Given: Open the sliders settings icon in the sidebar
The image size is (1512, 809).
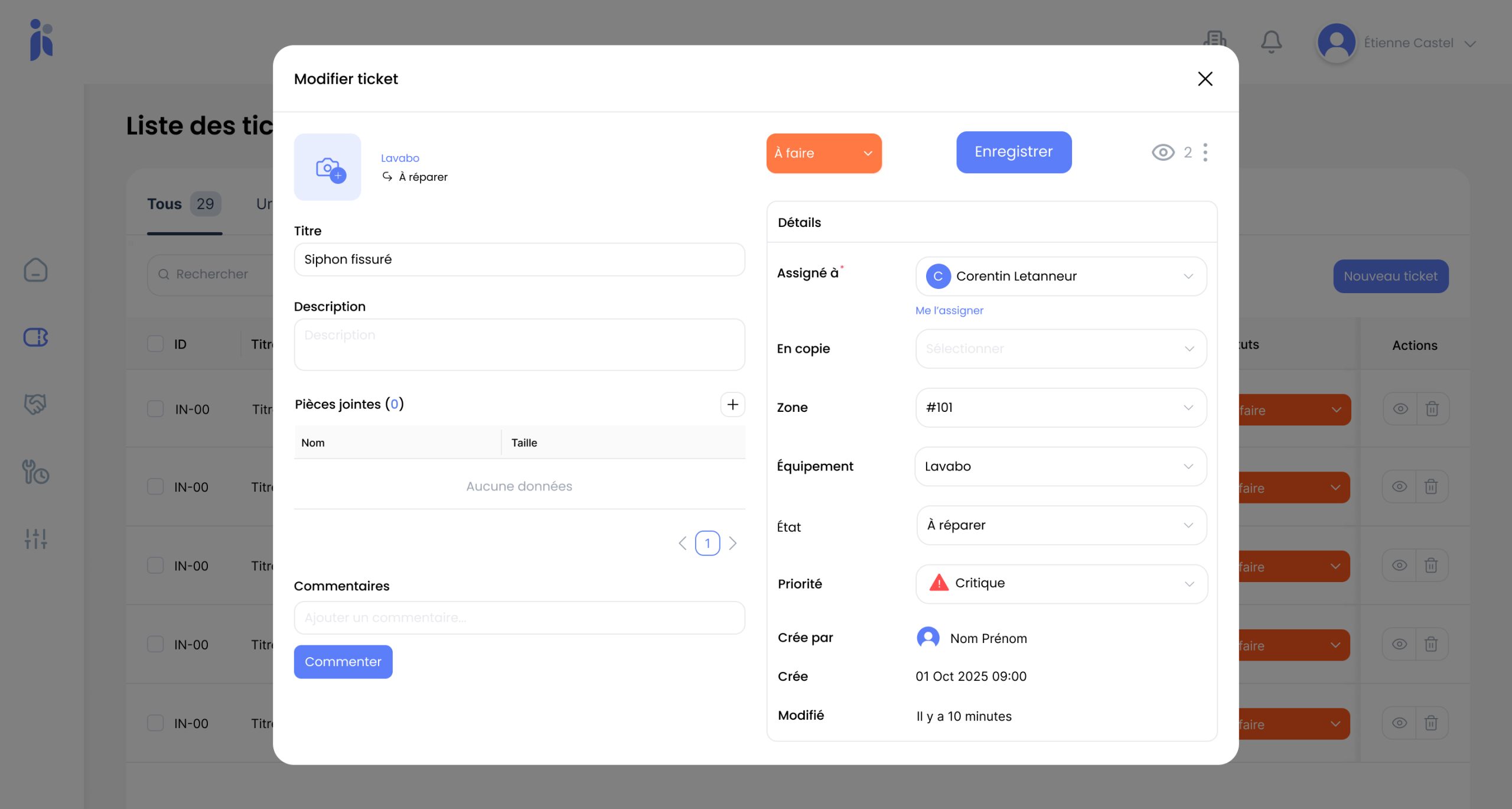Looking at the screenshot, I should click(35, 538).
